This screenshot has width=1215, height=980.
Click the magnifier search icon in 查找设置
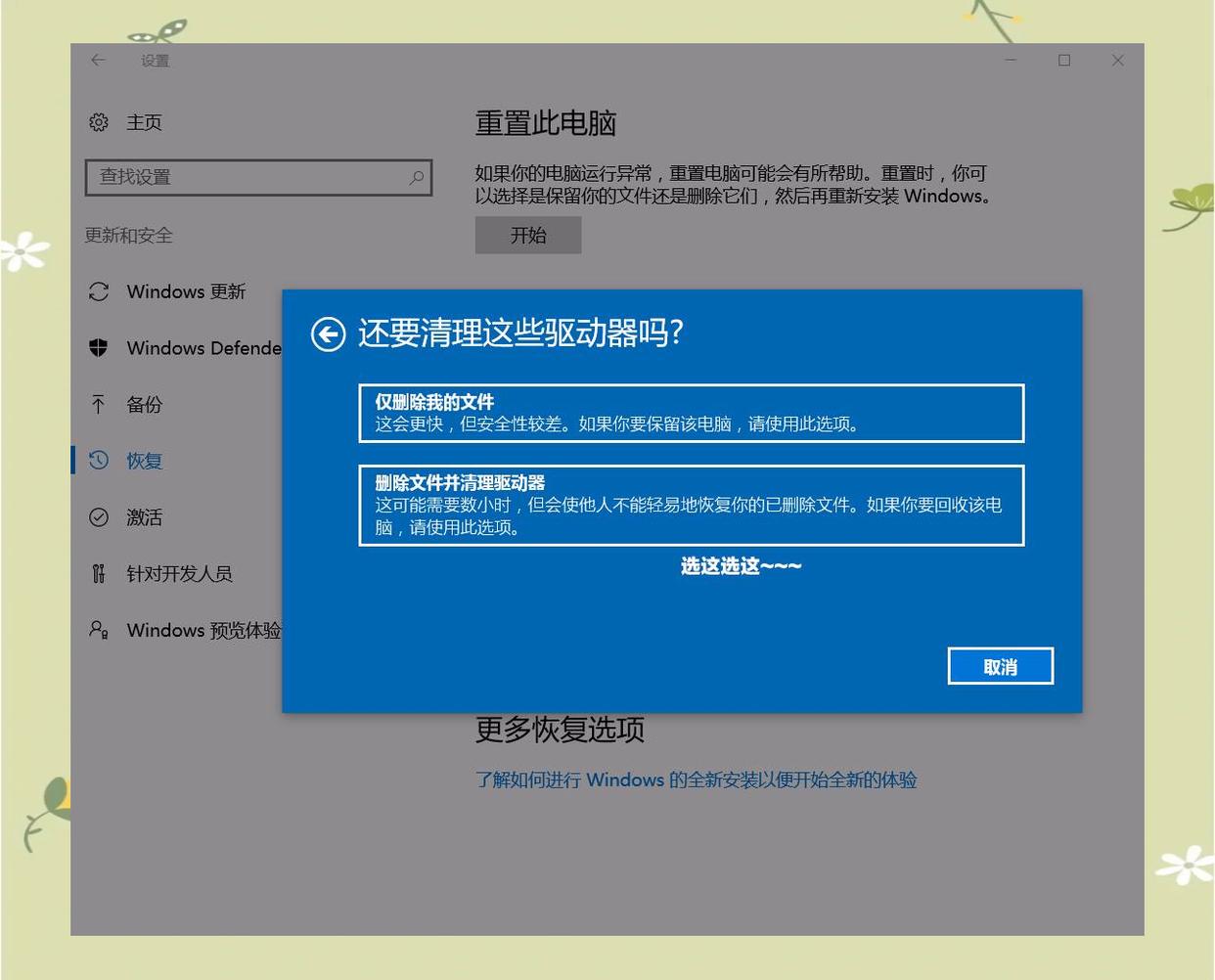coord(416,177)
